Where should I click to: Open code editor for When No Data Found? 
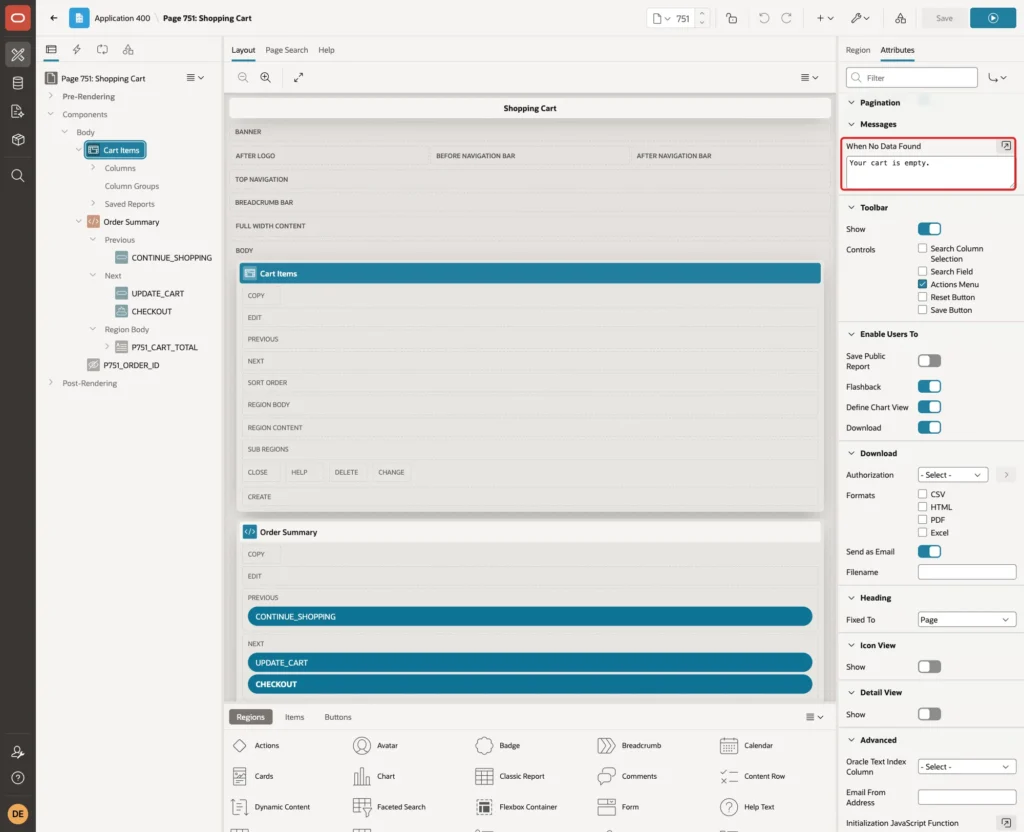[x=1006, y=146]
